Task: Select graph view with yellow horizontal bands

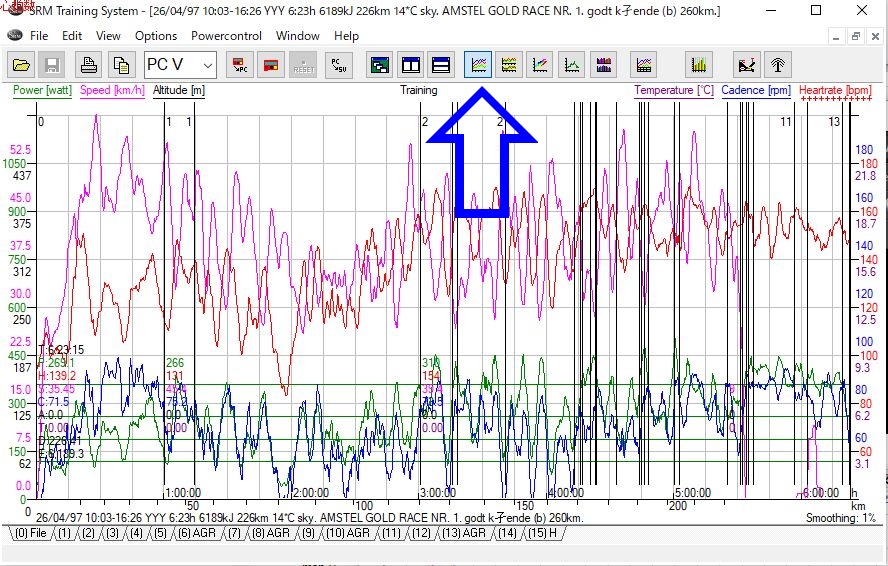Action: [509, 65]
